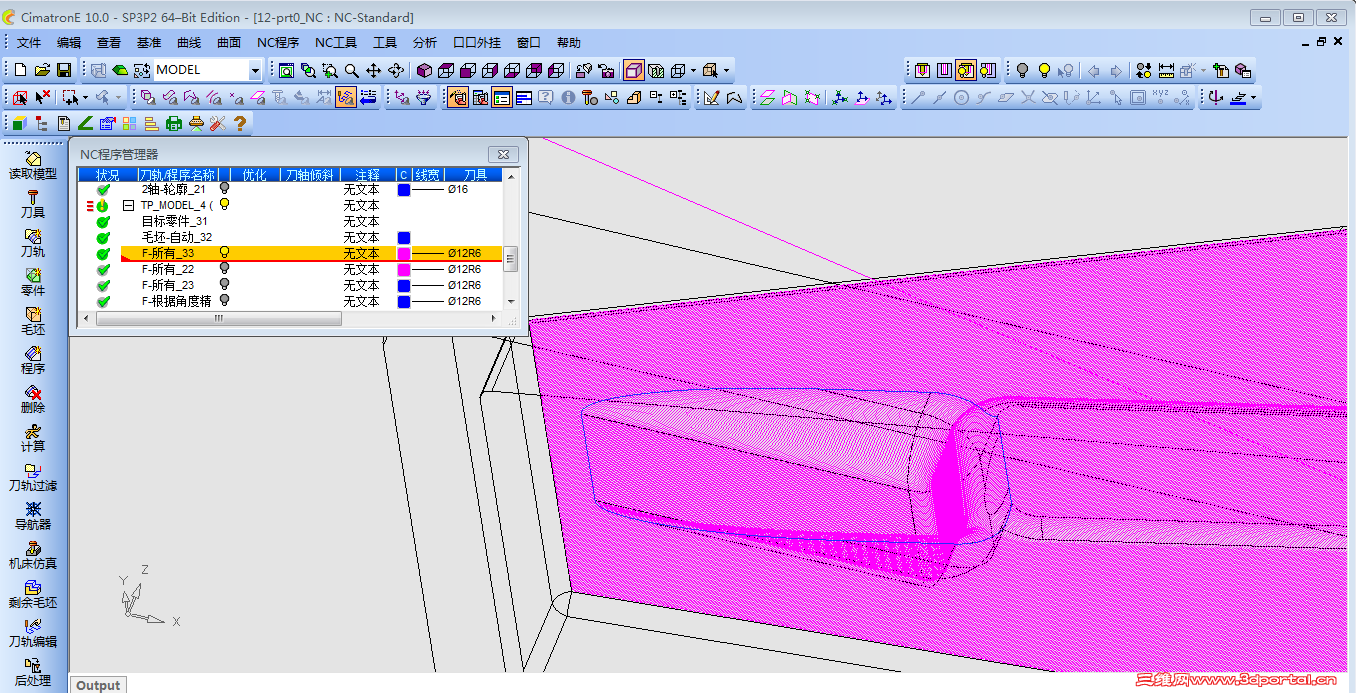Image resolution: width=1356 pixels, height=693 pixels.
Task: Open the 查看 menu
Action: click(x=109, y=43)
